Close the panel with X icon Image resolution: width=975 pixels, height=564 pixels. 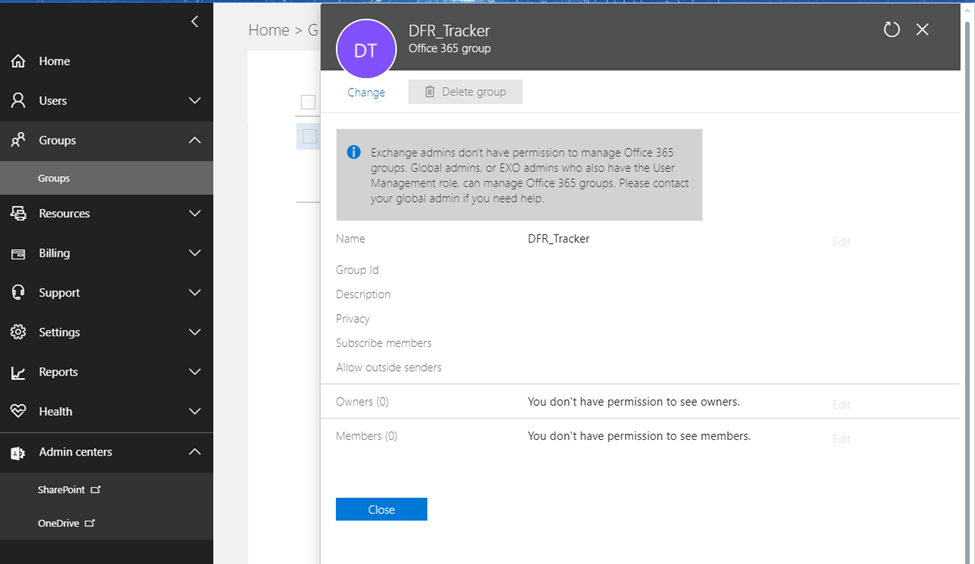922,29
